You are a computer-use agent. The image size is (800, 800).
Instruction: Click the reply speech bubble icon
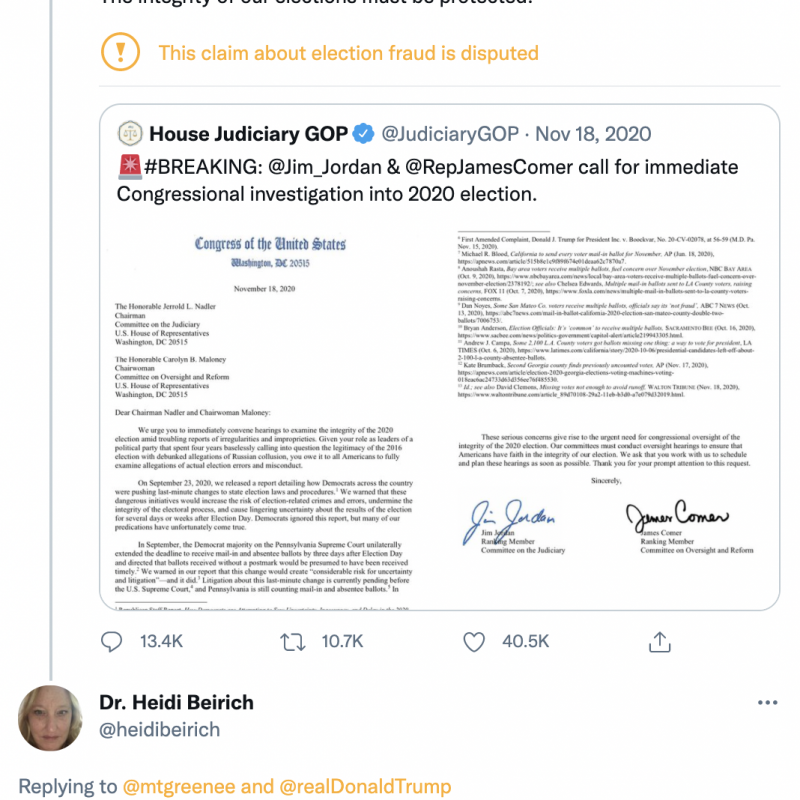click(112, 641)
